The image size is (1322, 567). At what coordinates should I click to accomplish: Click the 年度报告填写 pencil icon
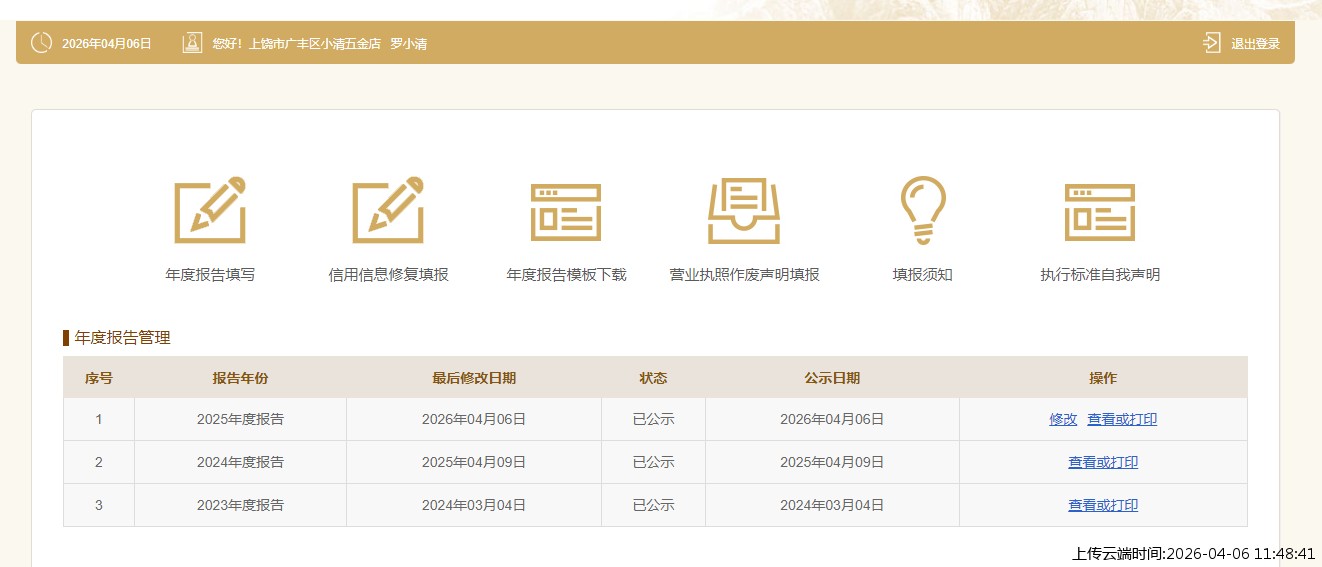point(210,210)
